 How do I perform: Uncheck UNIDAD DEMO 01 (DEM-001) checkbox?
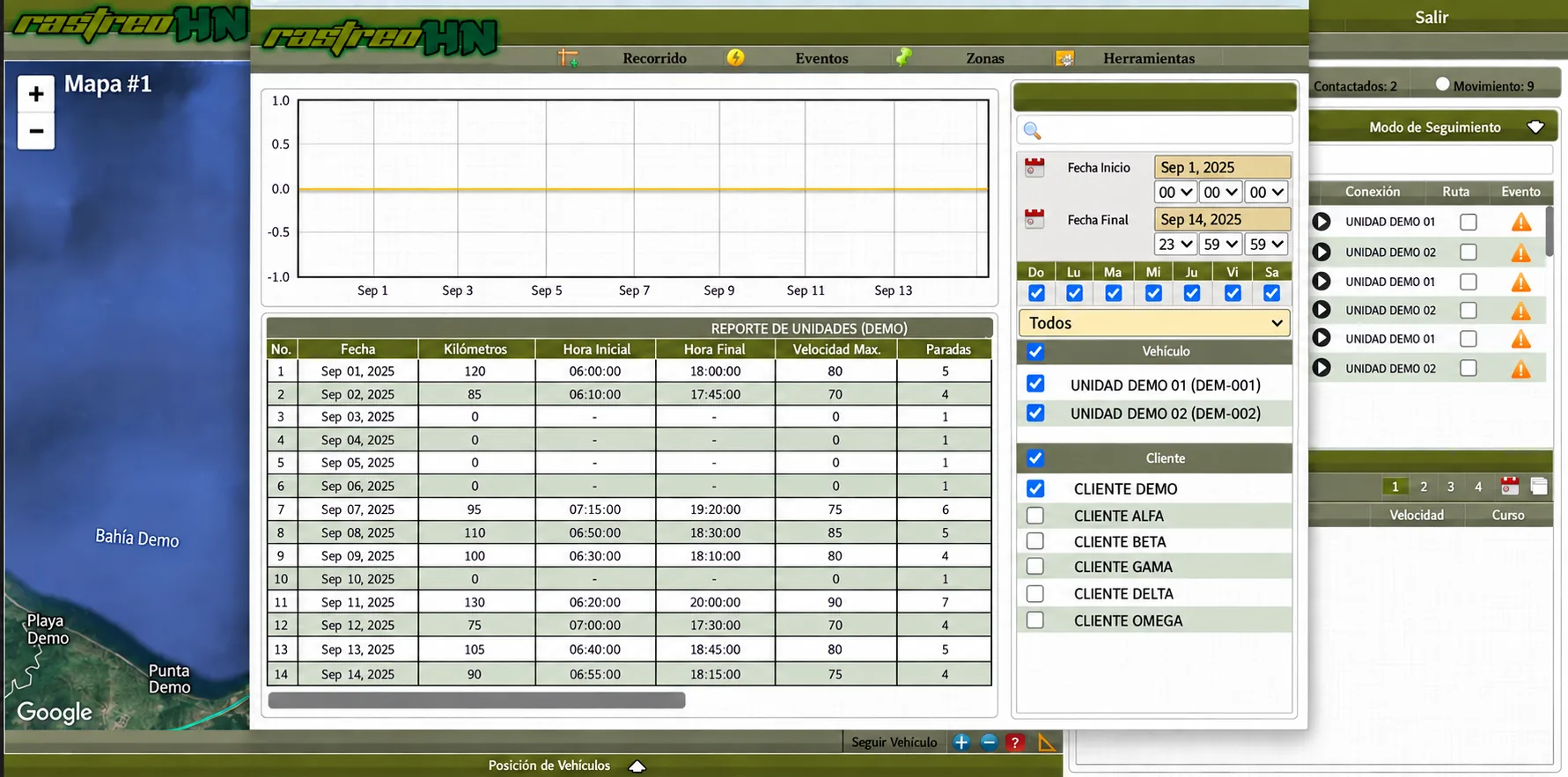coord(1035,384)
